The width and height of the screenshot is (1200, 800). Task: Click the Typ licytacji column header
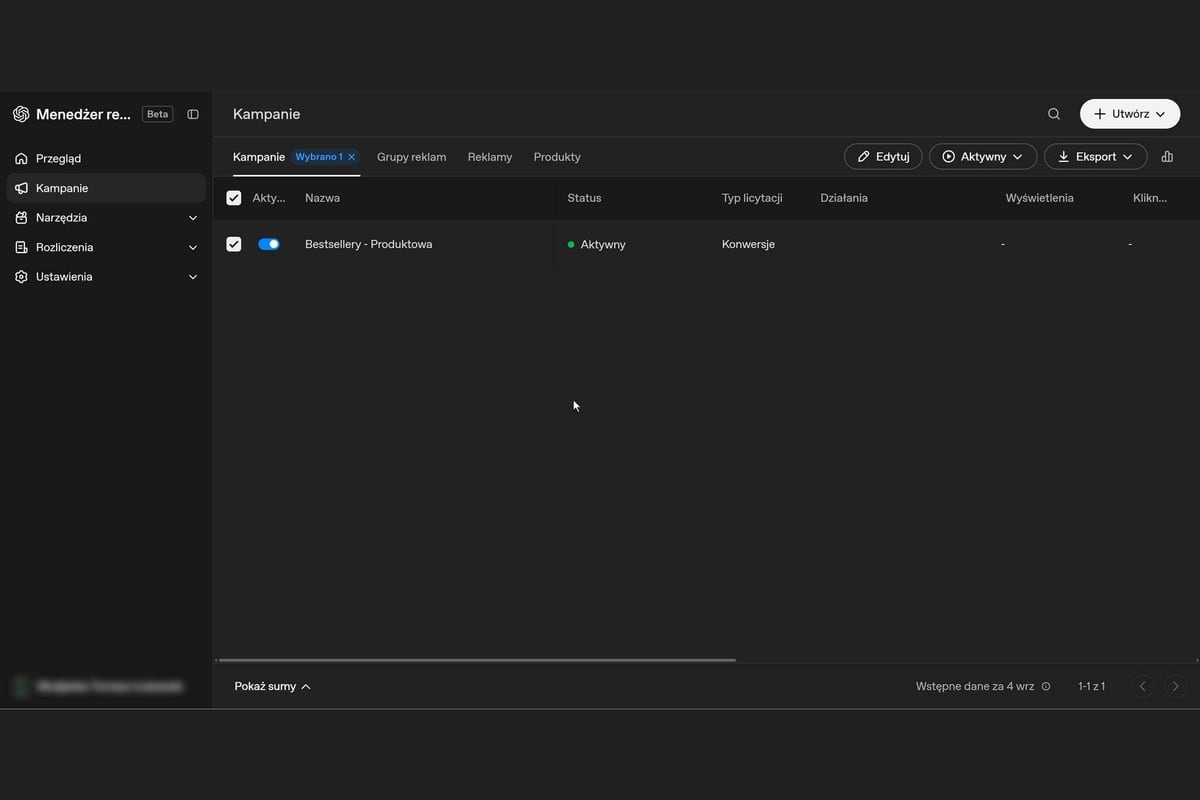point(752,198)
